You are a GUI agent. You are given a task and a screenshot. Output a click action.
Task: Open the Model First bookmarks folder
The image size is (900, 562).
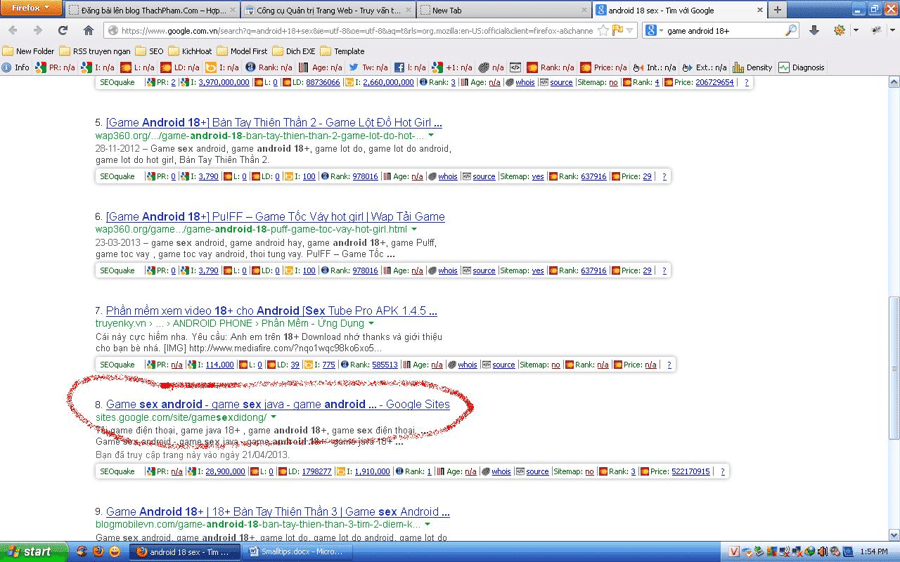coord(242,51)
